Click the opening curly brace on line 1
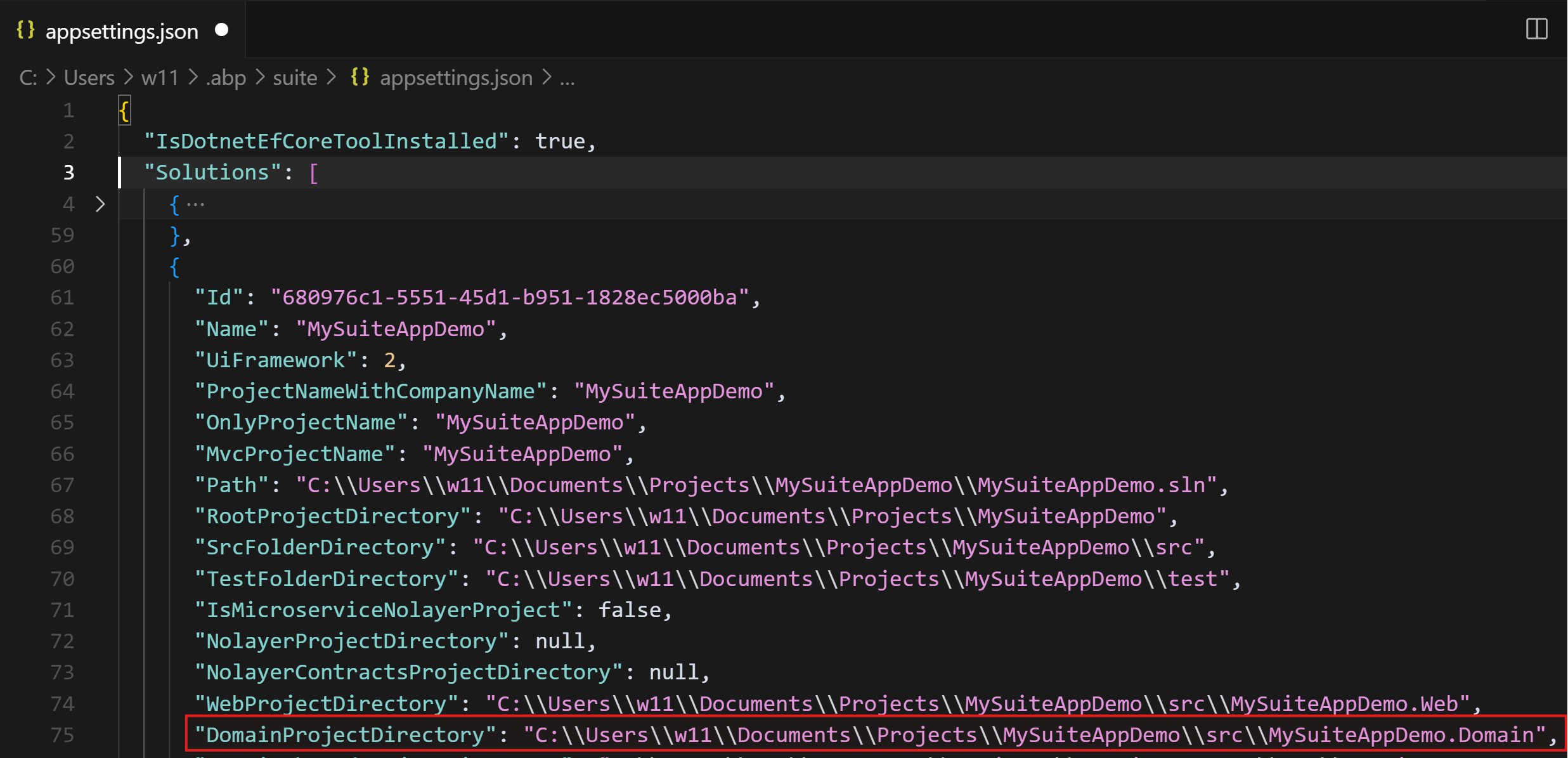 [x=124, y=110]
